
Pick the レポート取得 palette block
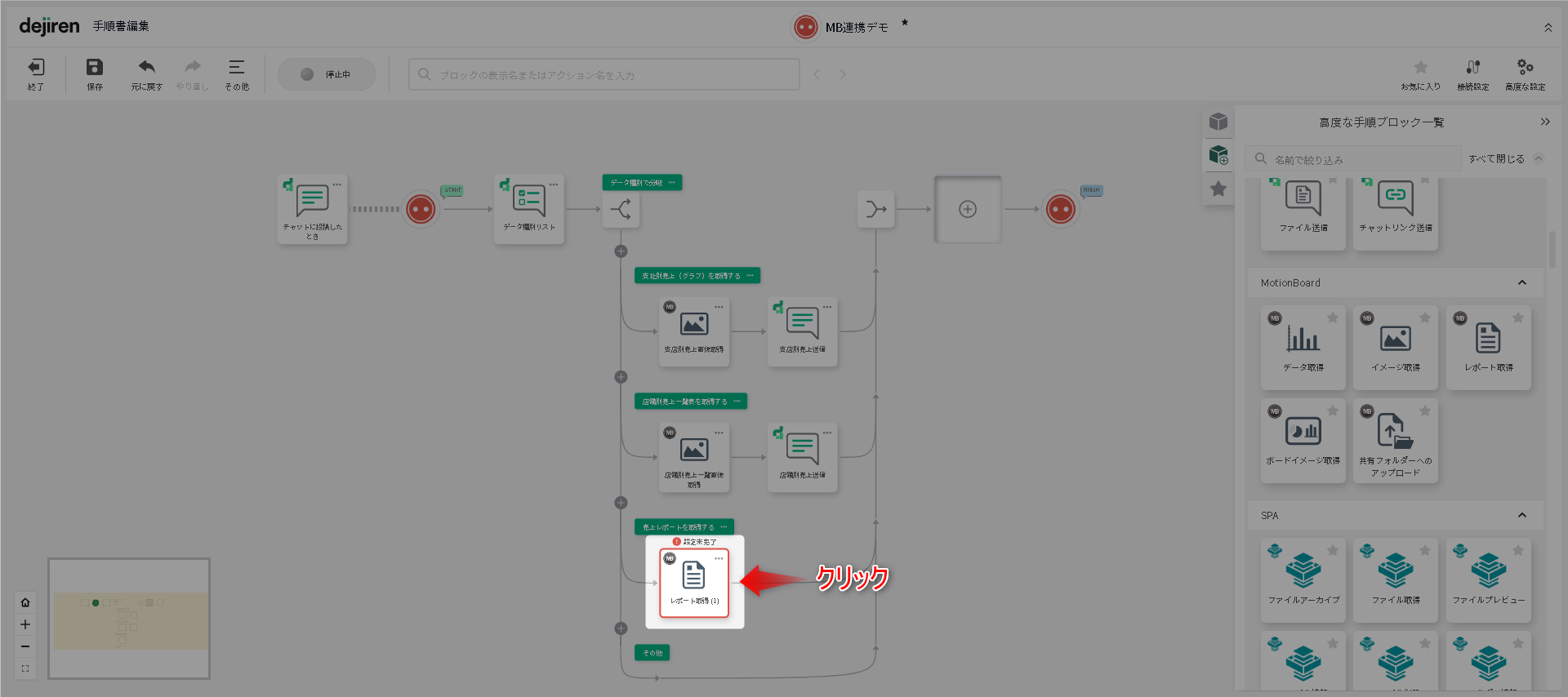coord(1489,348)
